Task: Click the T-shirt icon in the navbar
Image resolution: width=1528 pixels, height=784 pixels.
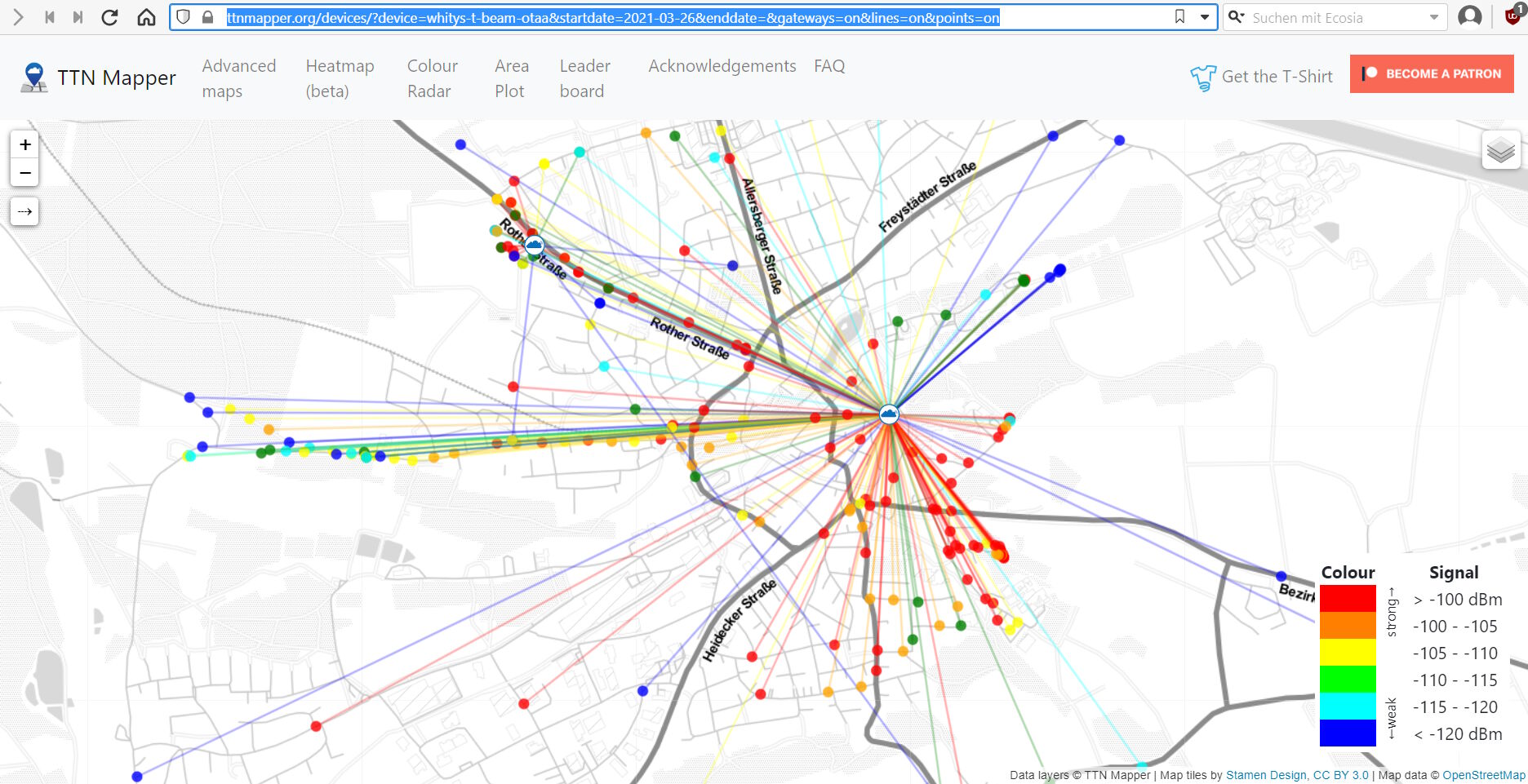Action: click(x=1202, y=78)
